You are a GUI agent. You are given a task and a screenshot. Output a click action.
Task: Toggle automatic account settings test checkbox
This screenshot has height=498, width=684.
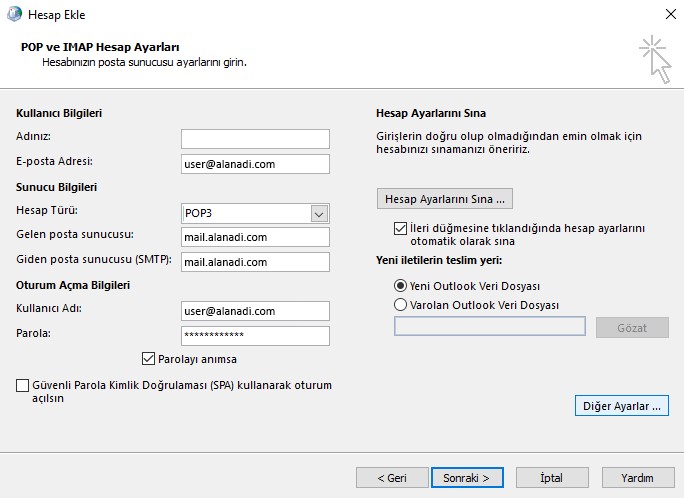(400, 229)
